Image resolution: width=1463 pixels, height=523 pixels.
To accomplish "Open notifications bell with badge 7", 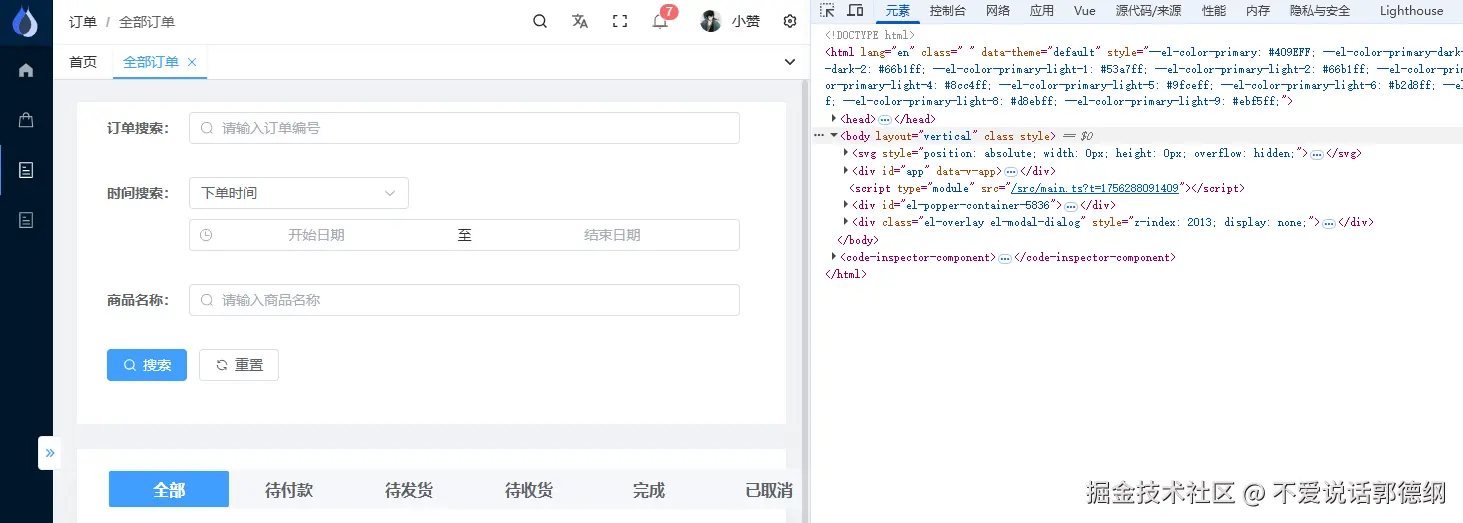I will (661, 21).
